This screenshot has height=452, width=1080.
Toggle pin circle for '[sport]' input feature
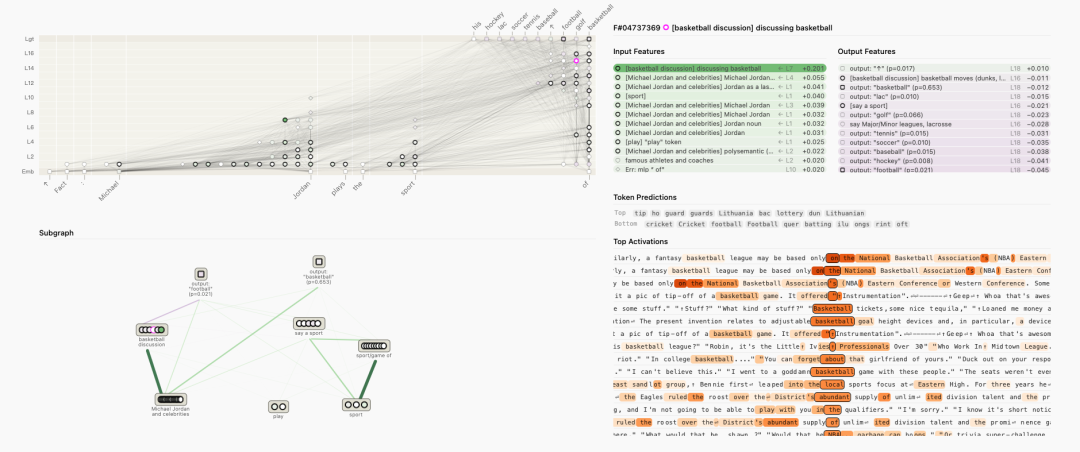click(619, 96)
